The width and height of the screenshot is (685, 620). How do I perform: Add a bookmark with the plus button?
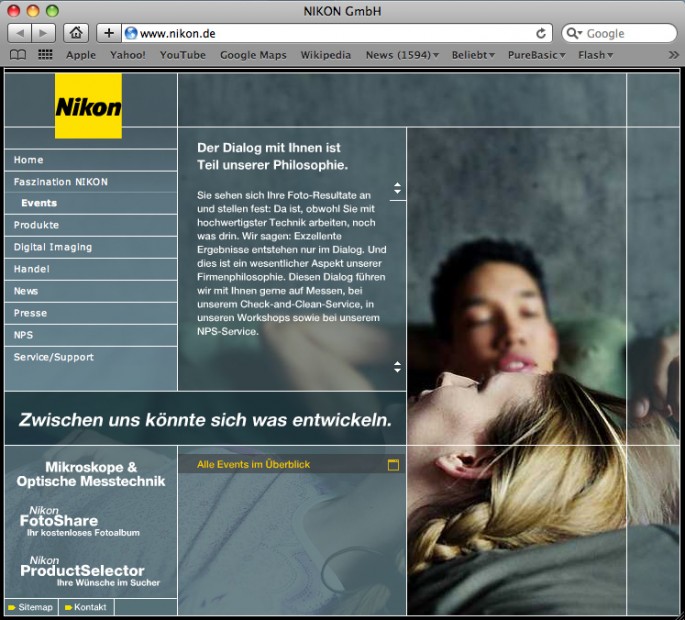tap(109, 33)
